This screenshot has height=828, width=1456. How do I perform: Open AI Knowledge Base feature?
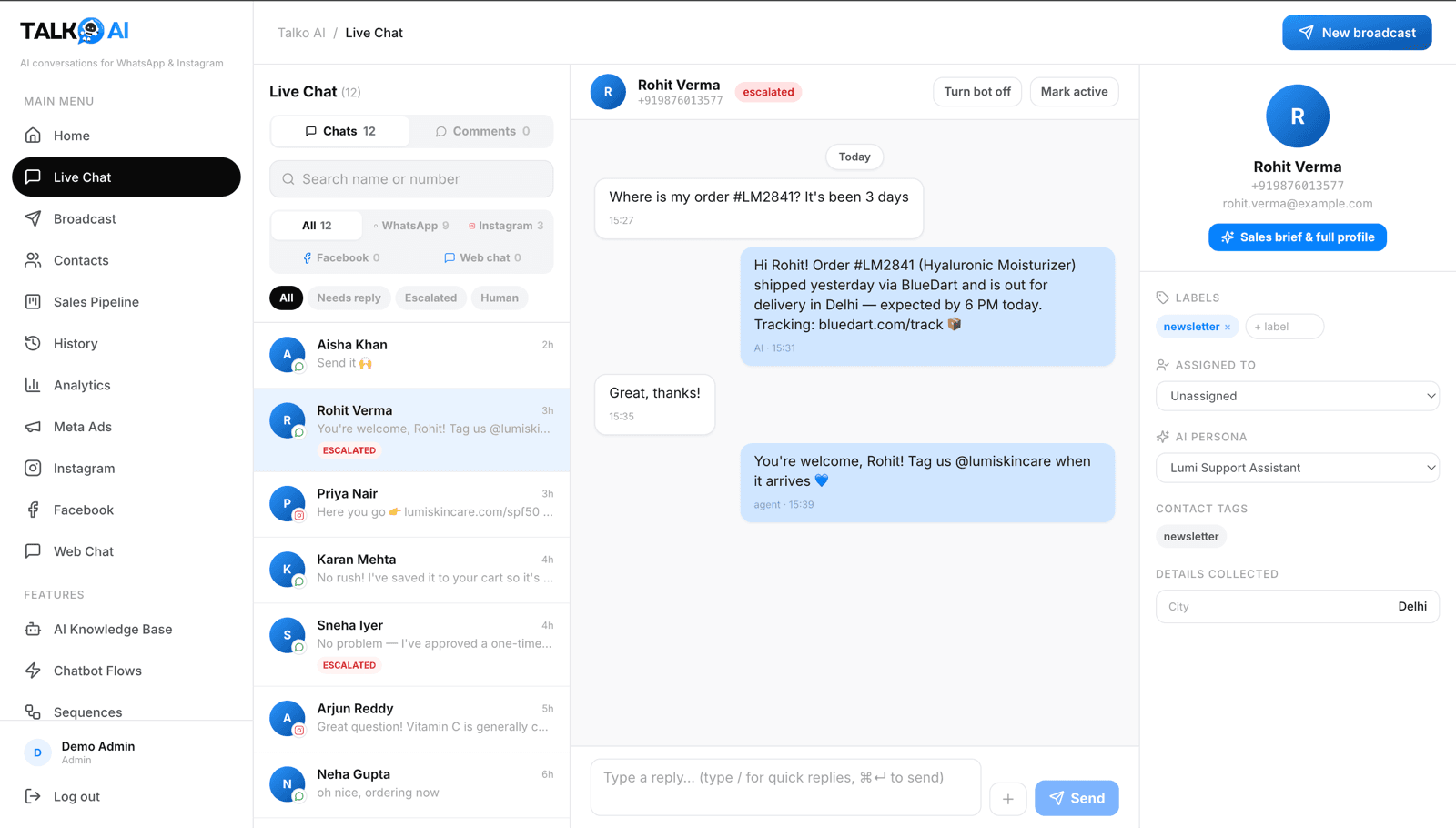(x=126, y=629)
